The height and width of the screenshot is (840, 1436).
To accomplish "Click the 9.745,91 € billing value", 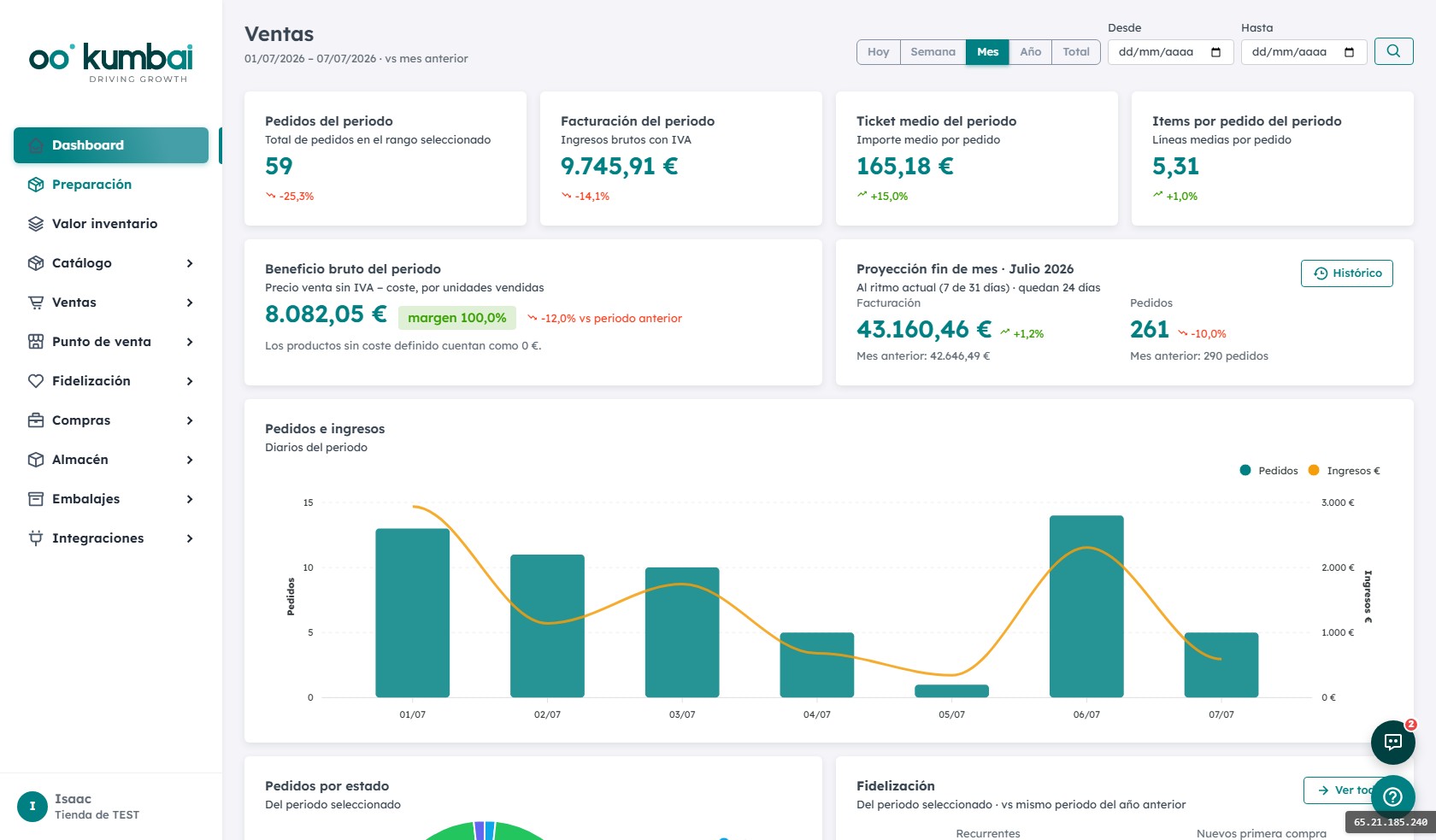I will [620, 166].
